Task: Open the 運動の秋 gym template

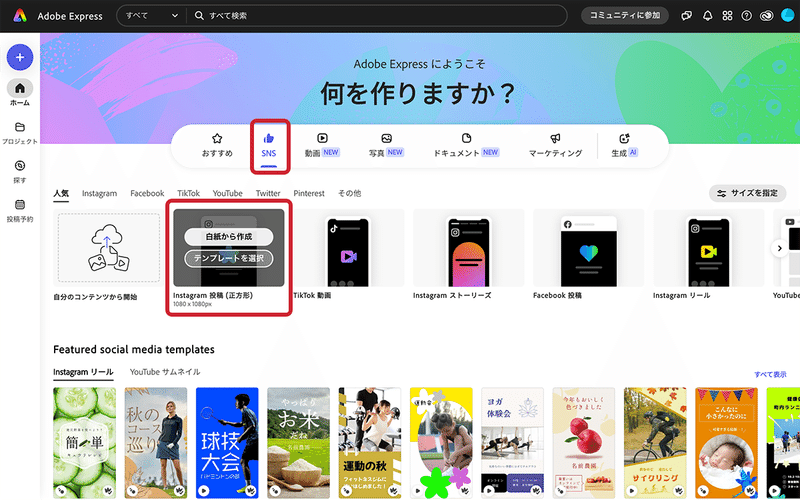Action: point(370,443)
